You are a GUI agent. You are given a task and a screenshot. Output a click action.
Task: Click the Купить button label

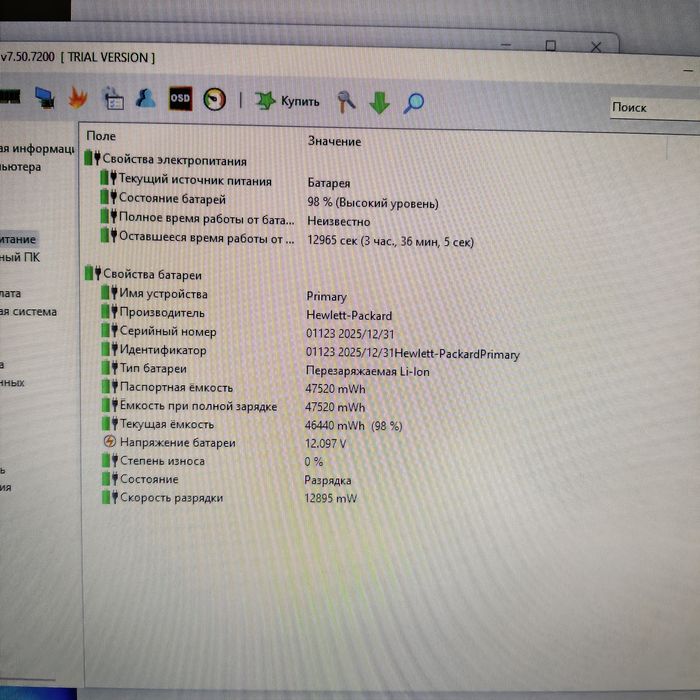pyautogui.click(x=300, y=102)
